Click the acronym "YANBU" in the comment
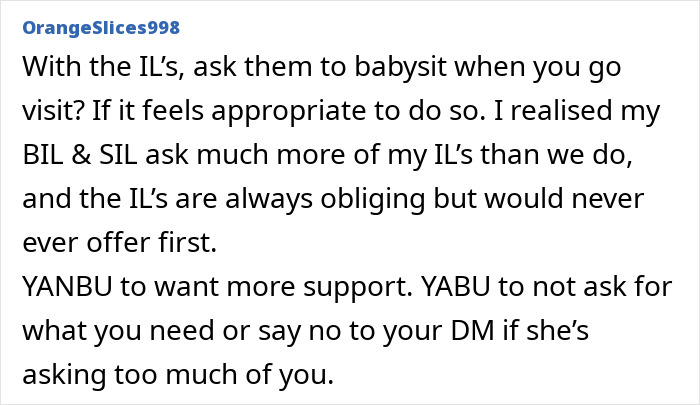The height and width of the screenshot is (405, 700). pos(67,286)
